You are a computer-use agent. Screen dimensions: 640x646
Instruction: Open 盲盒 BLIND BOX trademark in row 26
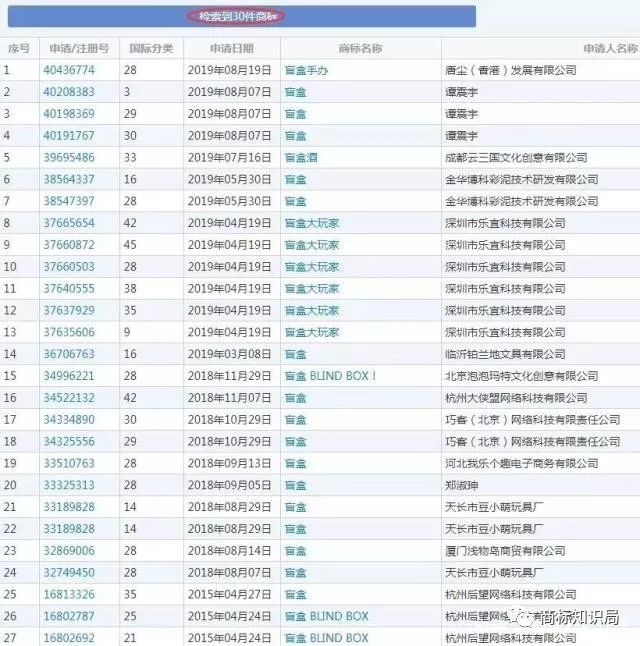[326, 616]
